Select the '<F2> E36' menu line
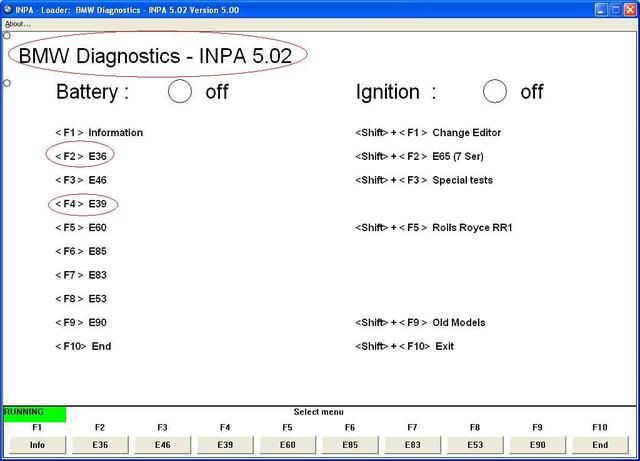The height and width of the screenshot is (461, 640). click(x=81, y=156)
